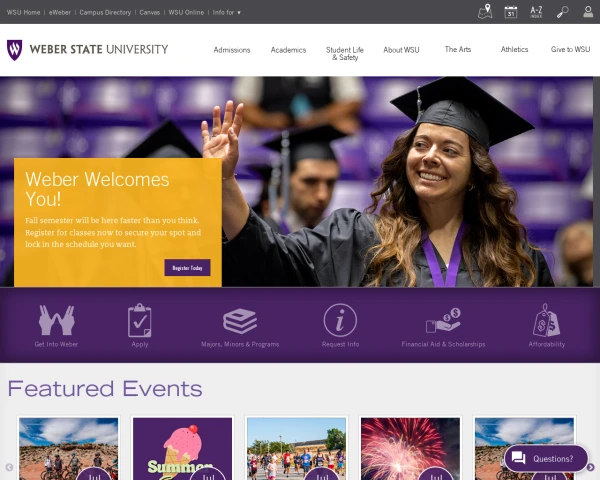Click the Weber State University shield logo

click(15, 50)
